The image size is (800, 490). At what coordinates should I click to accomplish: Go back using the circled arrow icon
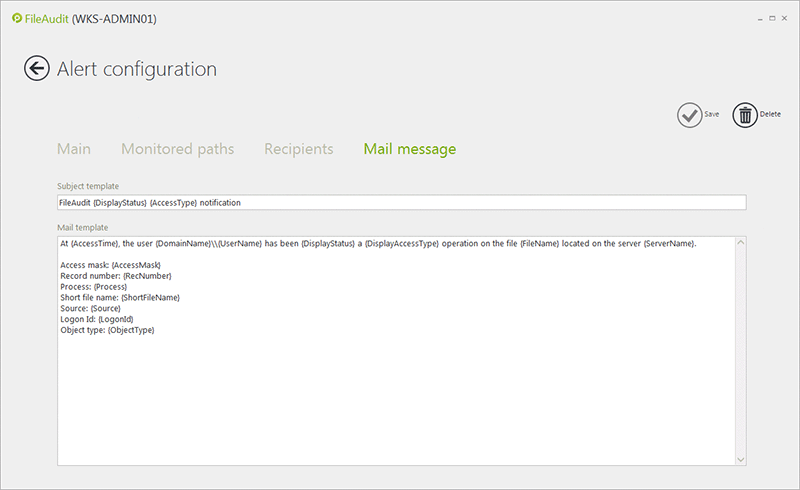(37, 68)
